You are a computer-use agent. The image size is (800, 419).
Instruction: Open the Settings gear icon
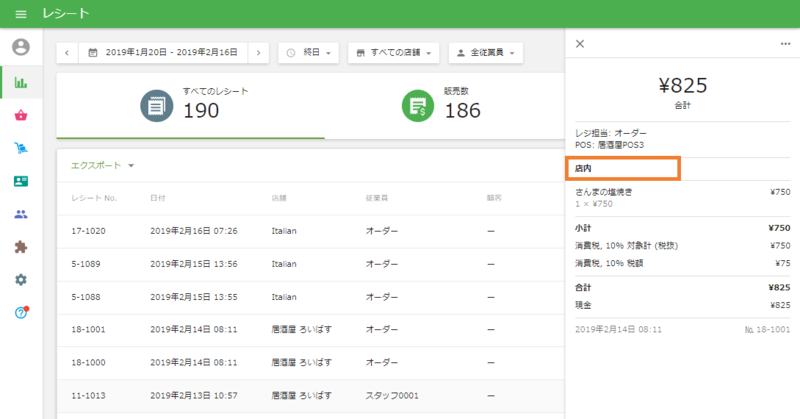click(x=21, y=280)
